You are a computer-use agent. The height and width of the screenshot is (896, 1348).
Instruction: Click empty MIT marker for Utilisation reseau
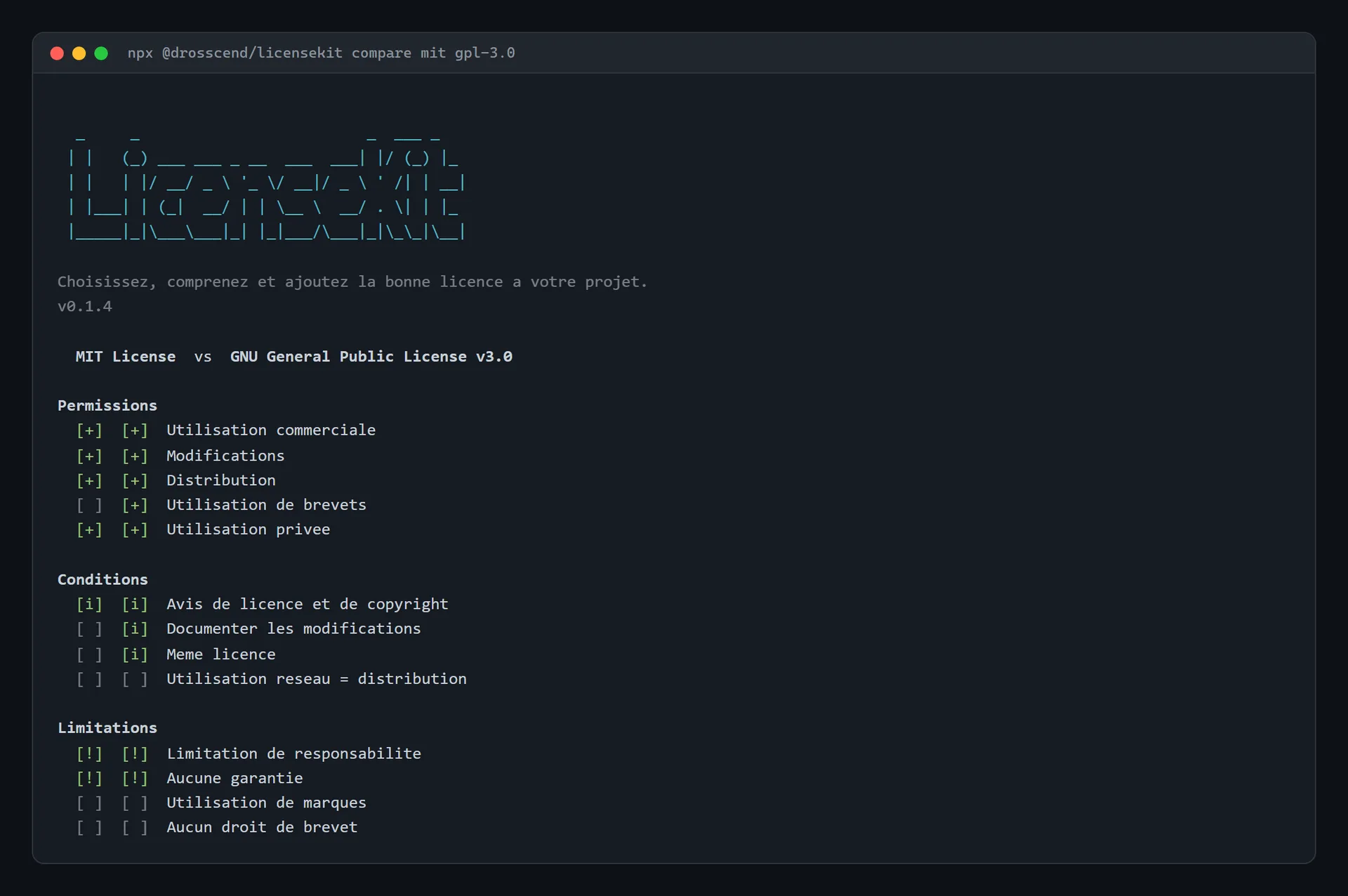click(x=89, y=679)
